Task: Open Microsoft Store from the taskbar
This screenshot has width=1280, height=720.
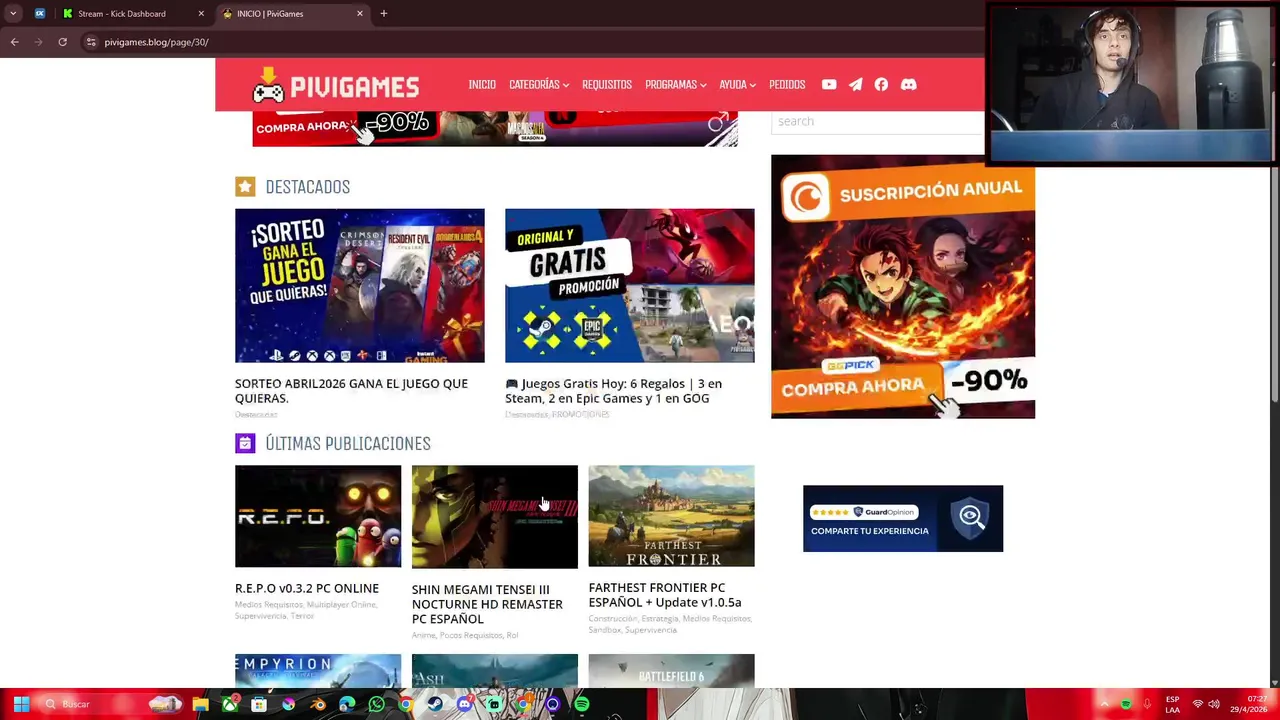Action: pyautogui.click(x=259, y=704)
